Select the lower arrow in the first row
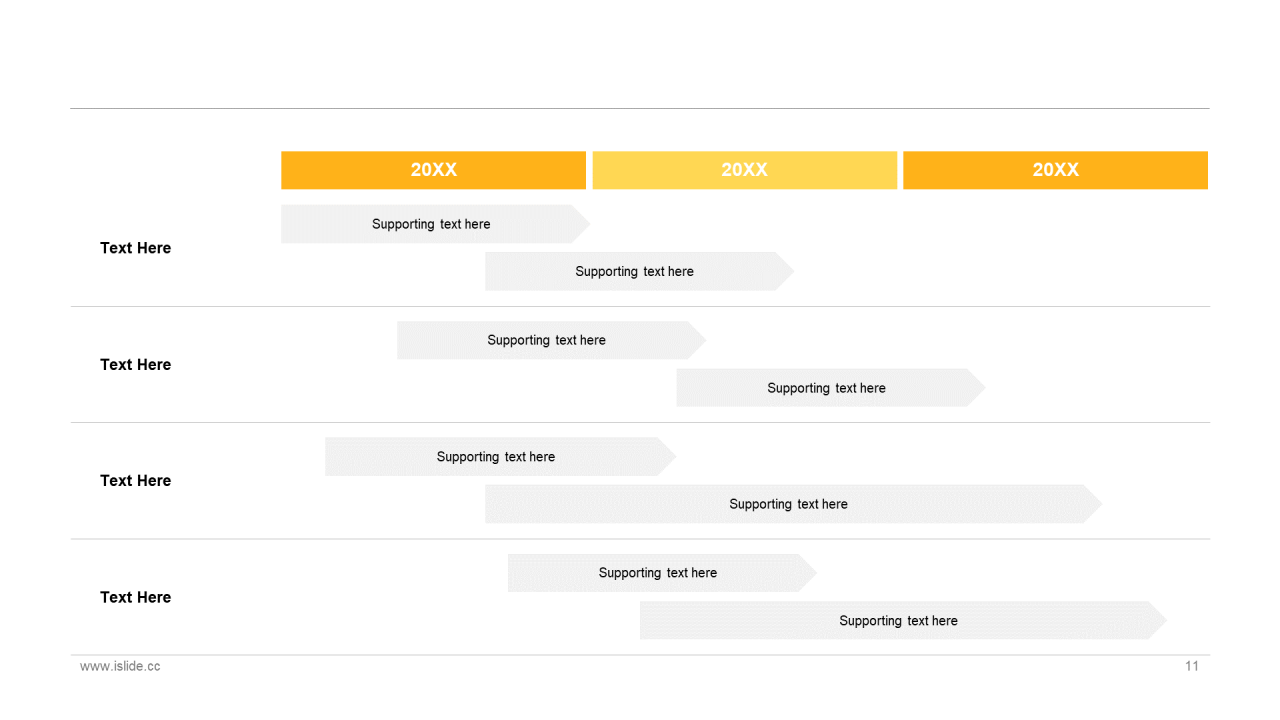The width and height of the screenshot is (1280, 720). tap(634, 271)
